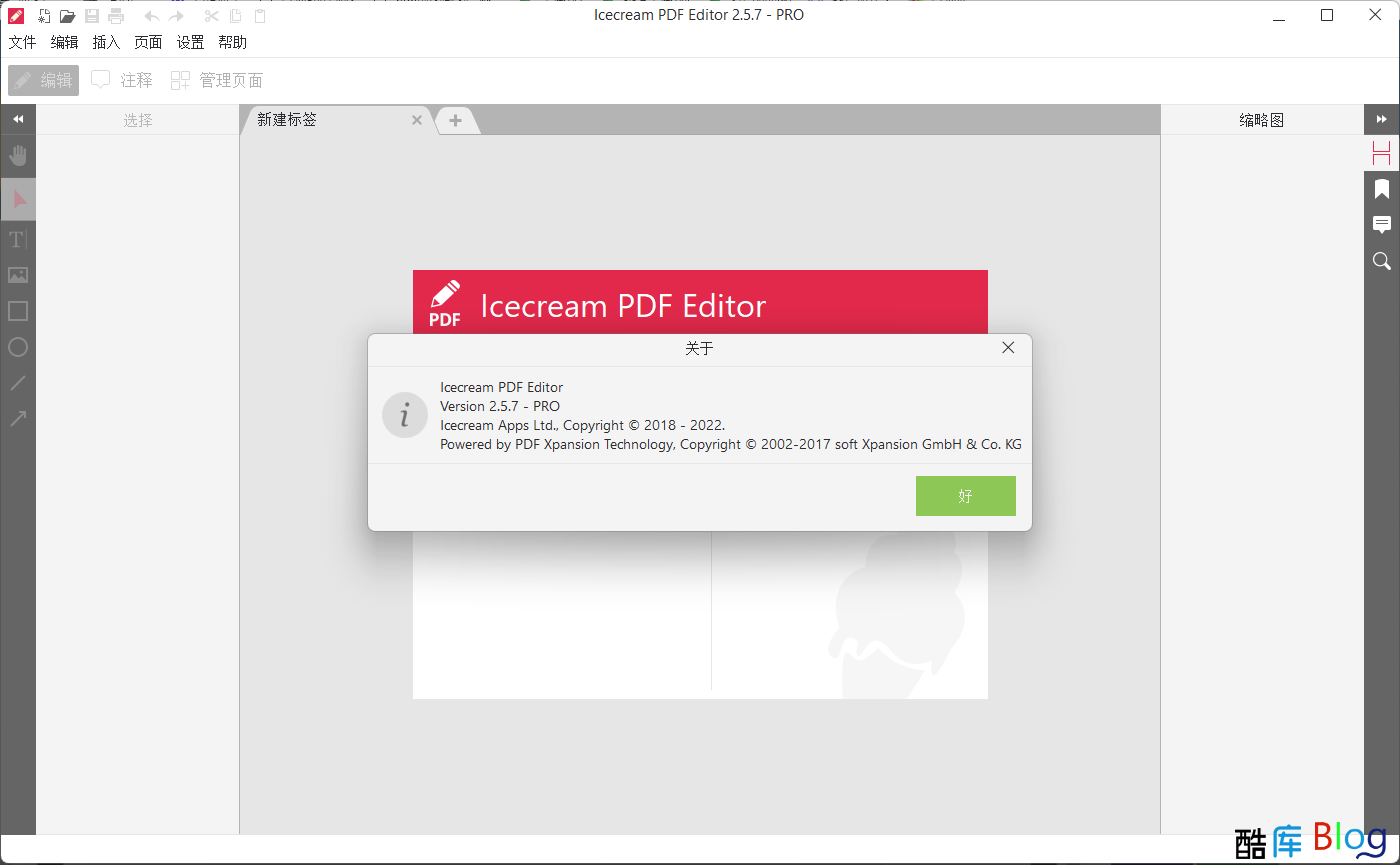The image size is (1400, 865).
Task: Select the Rectangle drawing tool
Action: [x=18, y=311]
